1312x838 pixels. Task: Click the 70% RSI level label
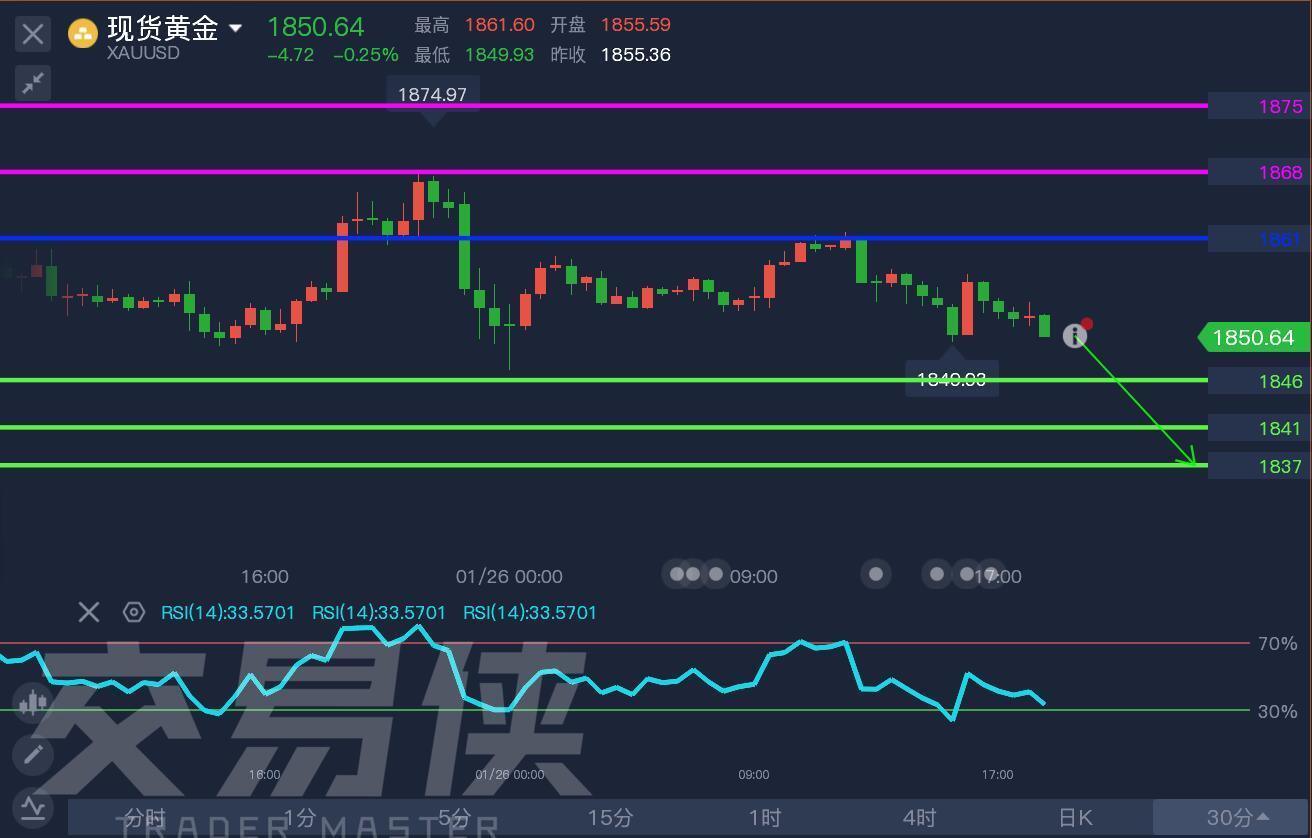(x=1277, y=643)
